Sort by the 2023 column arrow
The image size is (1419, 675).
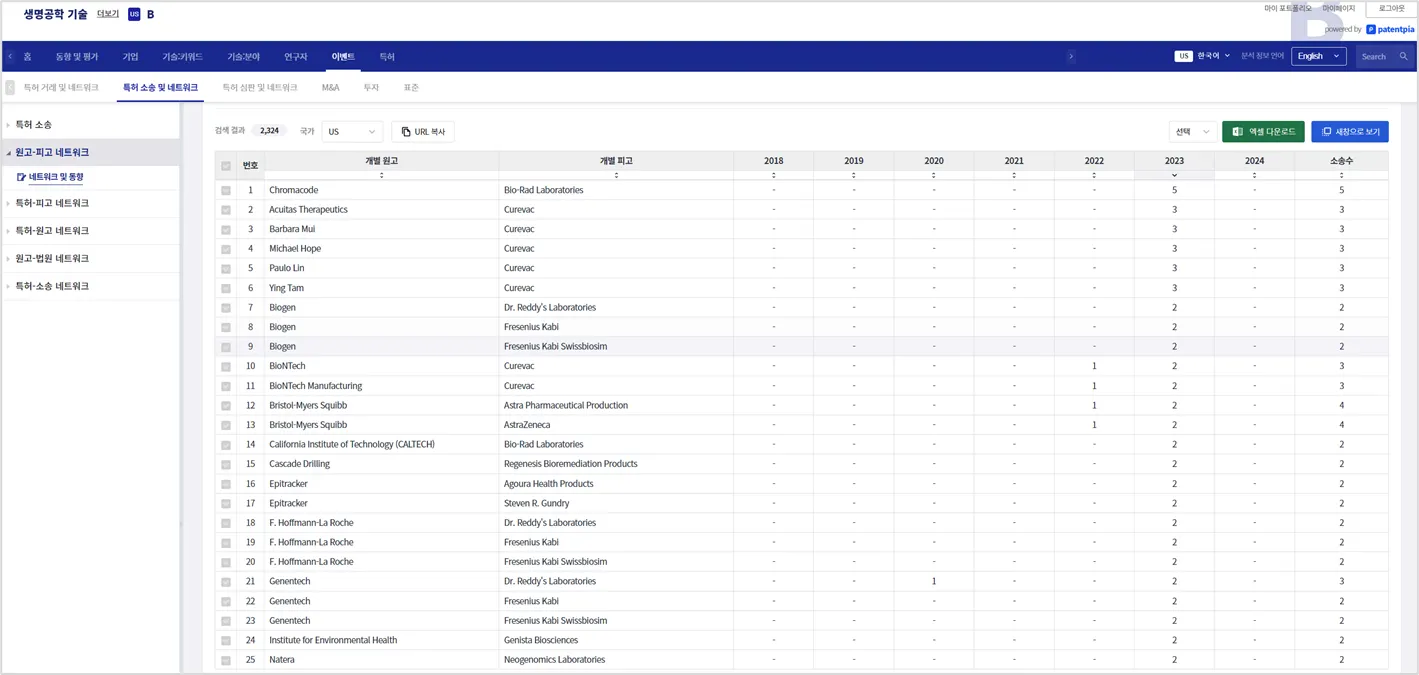pyautogui.click(x=1174, y=175)
